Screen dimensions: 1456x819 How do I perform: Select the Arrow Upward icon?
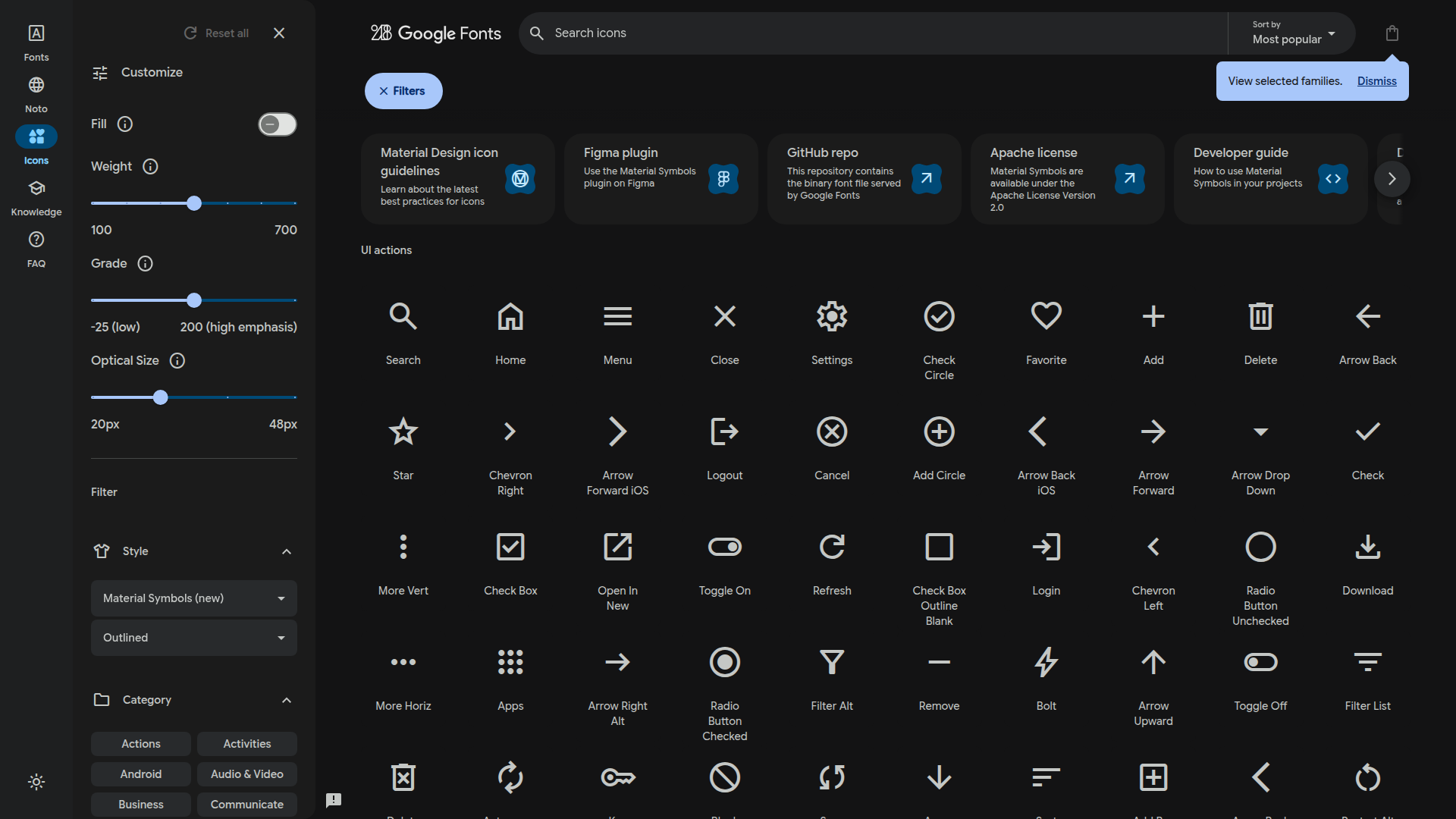tap(1153, 662)
